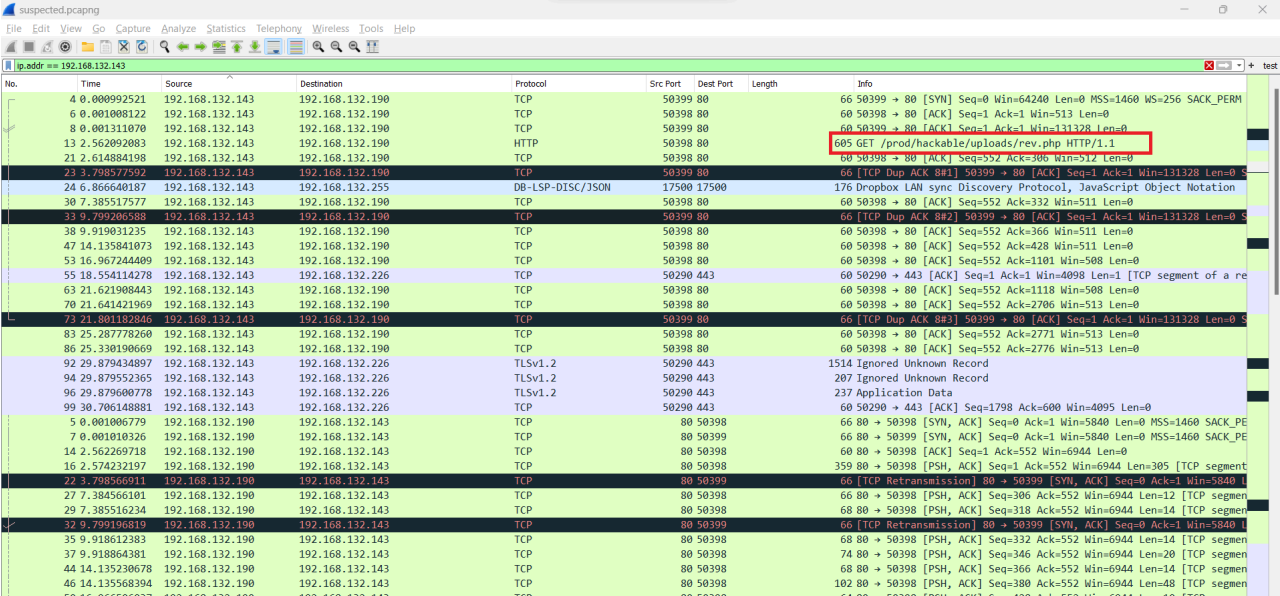The width and height of the screenshot is (1280, 596).
Task: Click the vertical scrollbar of packet list
Action: 1274,200
